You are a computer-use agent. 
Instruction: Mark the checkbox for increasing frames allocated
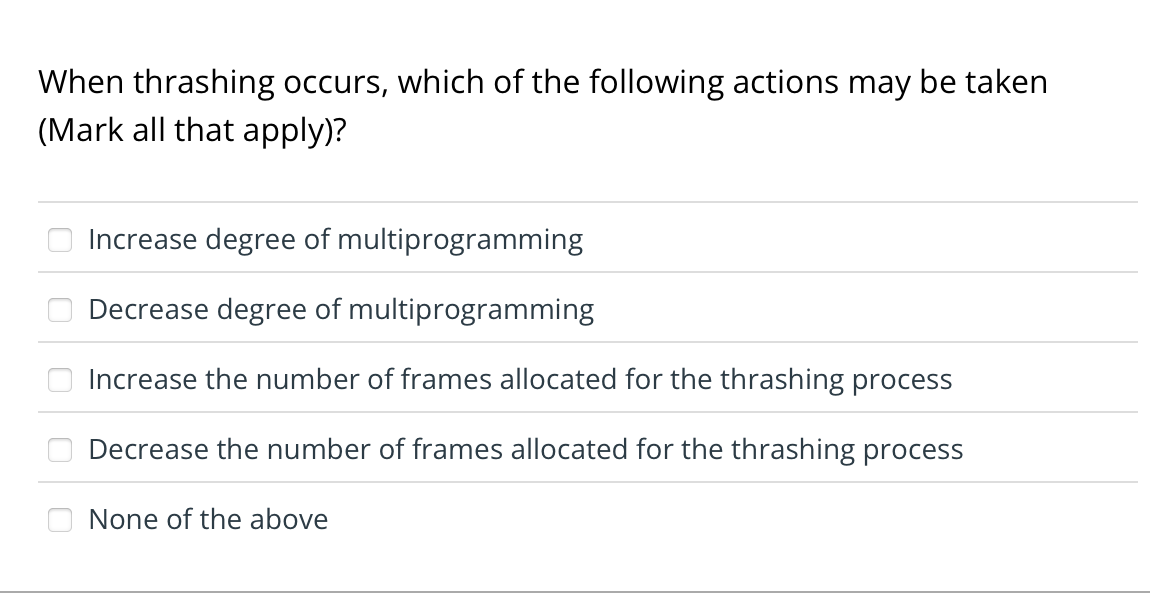coord(60,379)
